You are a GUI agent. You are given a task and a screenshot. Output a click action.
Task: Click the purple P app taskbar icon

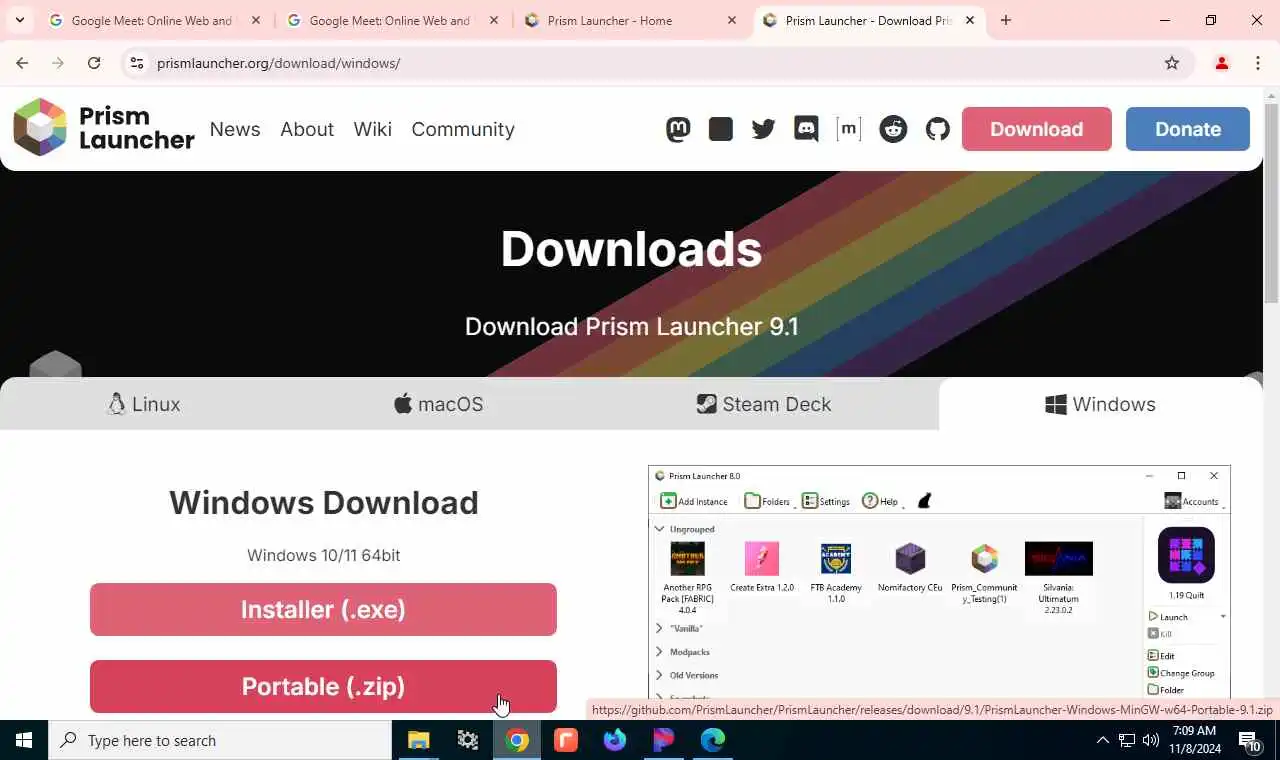pos(663,740)
